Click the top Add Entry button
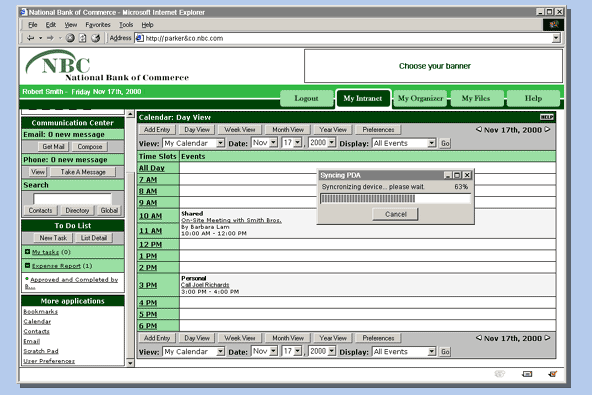592x395 pixels. (x=157, y=130)
